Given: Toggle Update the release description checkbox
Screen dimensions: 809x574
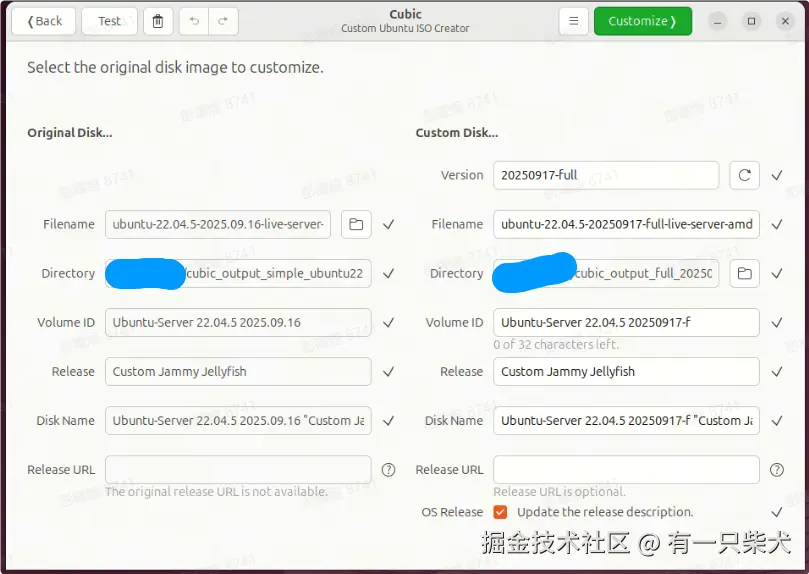Looking at the screenshot, I should point(500,512).
